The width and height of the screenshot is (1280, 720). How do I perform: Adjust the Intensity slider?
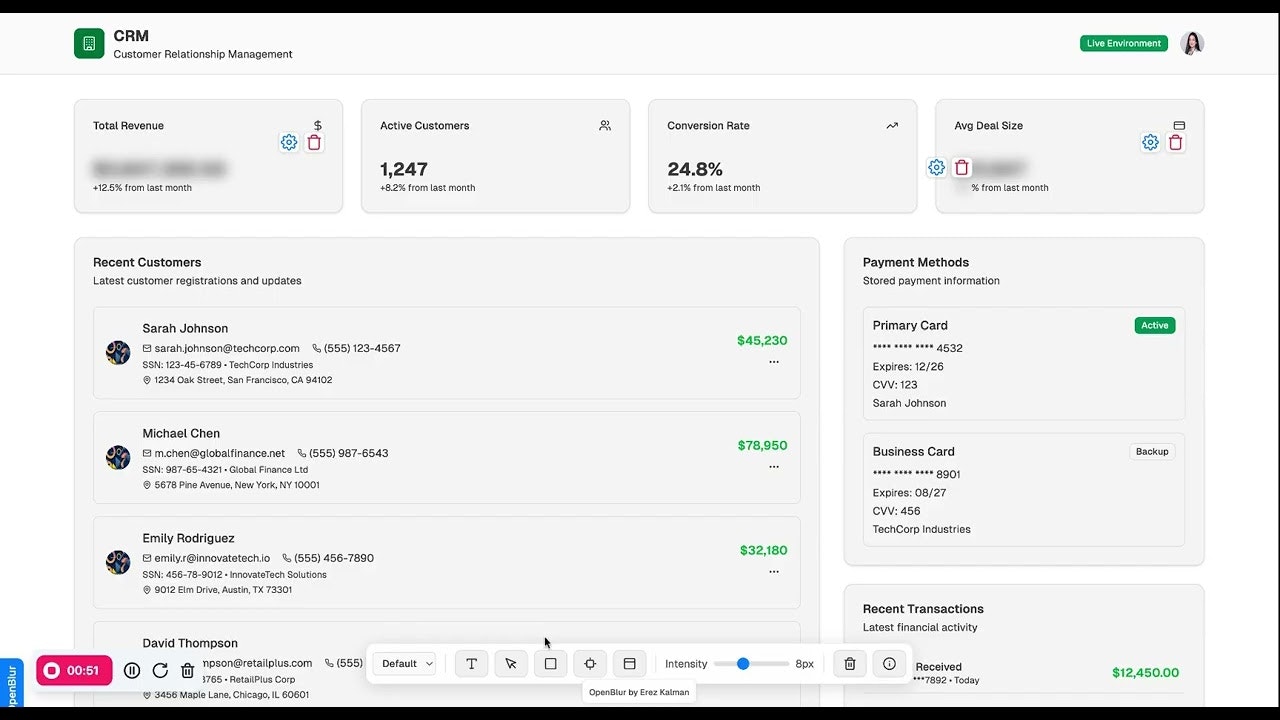coord(752,664)
